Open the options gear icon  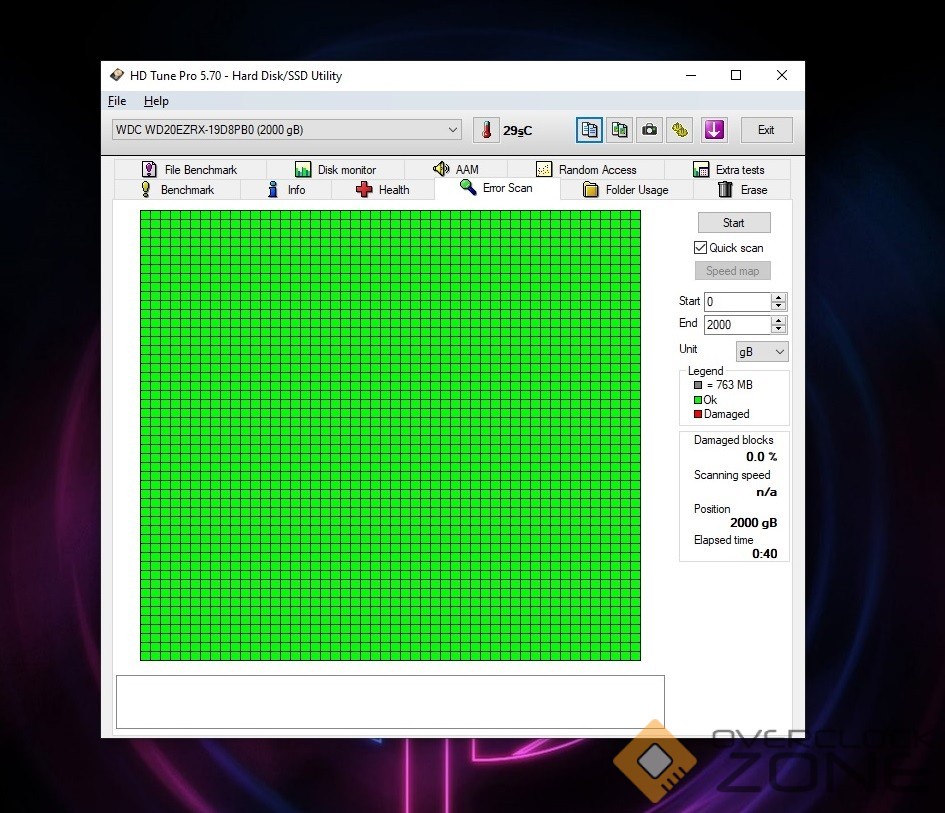tap(680, 130)
